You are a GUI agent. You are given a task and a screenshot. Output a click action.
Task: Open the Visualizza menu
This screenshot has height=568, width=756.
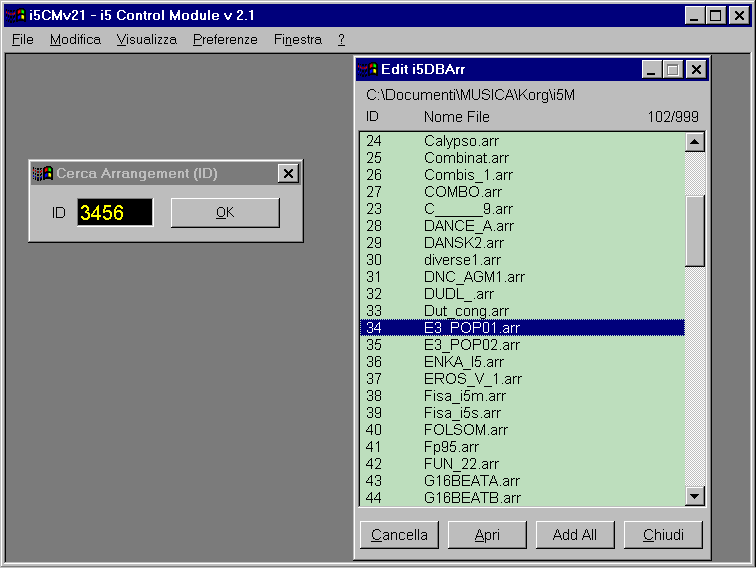(146, 40)
